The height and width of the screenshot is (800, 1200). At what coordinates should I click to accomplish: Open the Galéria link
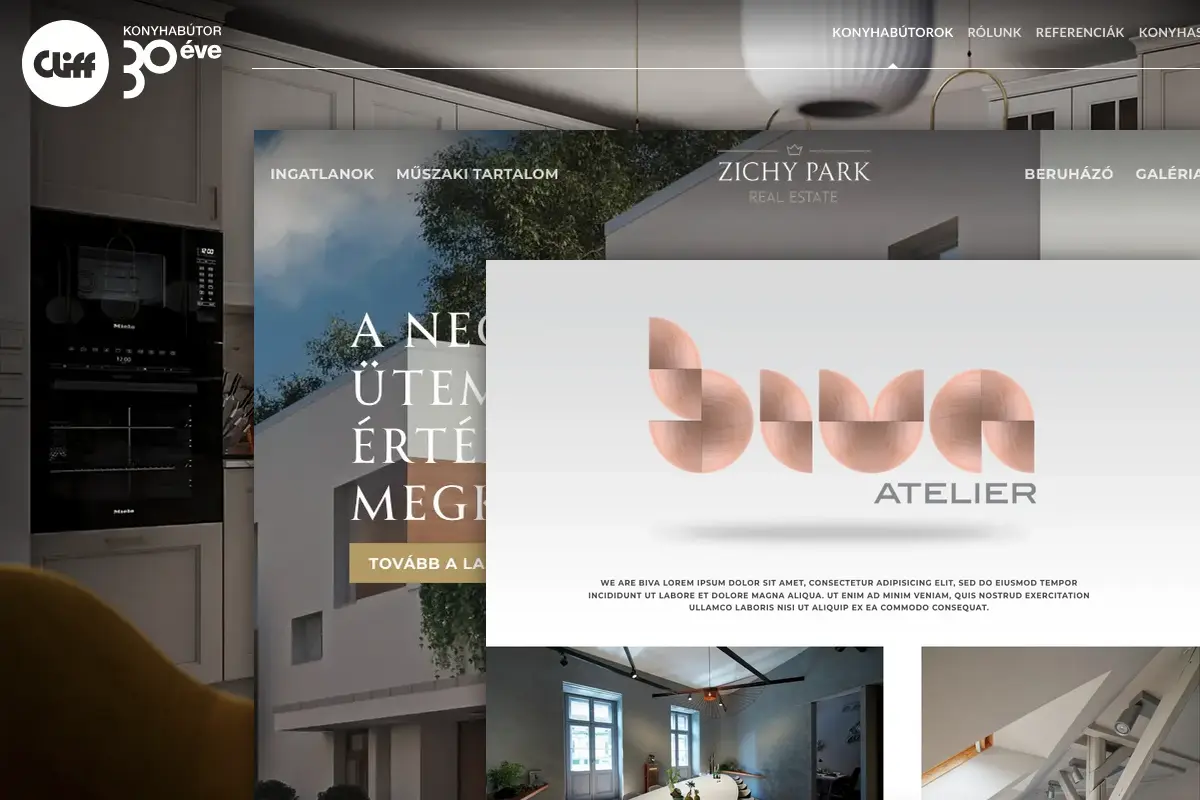click(x=1167, y=174)
